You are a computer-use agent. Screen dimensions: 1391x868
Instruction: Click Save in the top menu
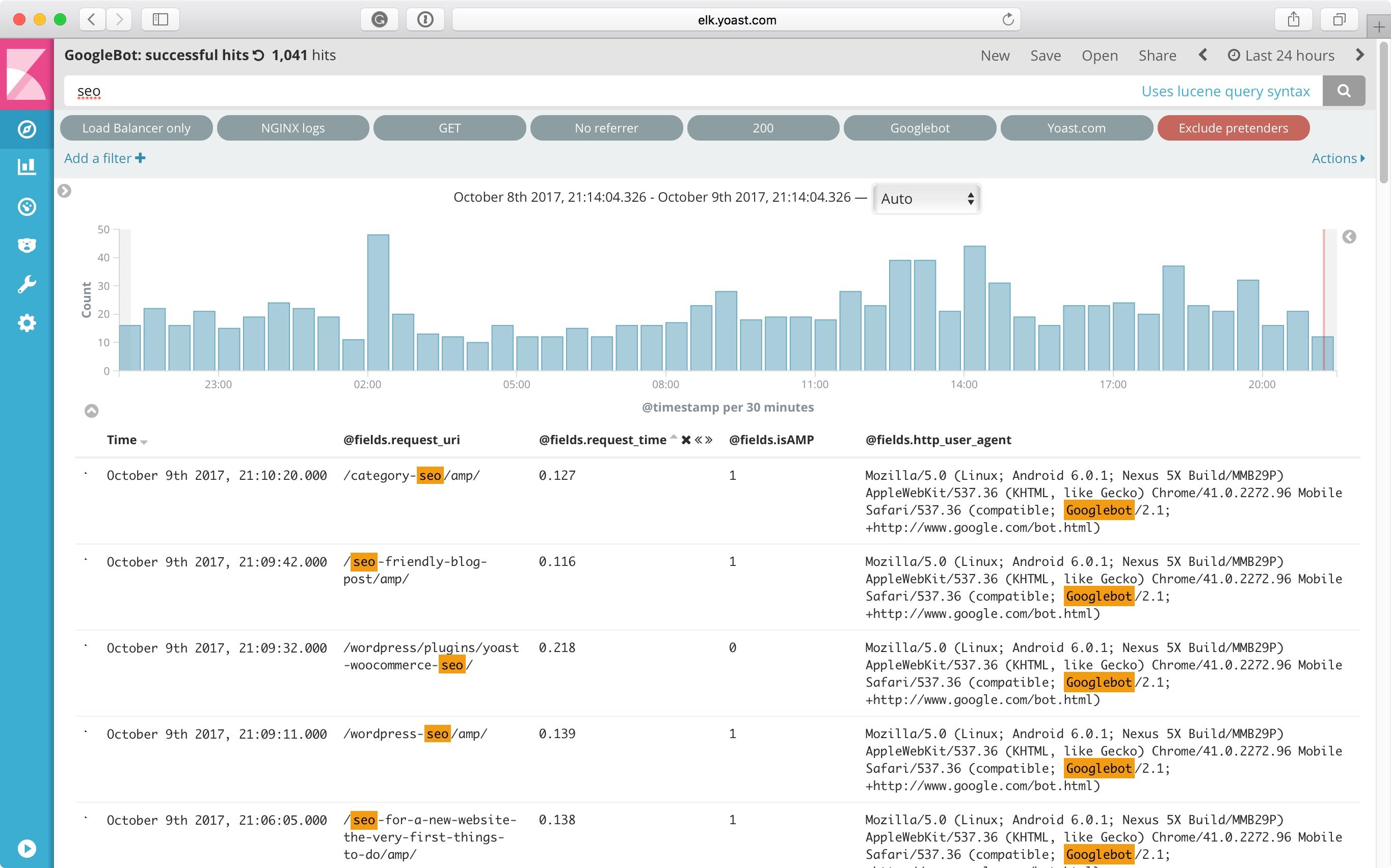pos(1045,56)
